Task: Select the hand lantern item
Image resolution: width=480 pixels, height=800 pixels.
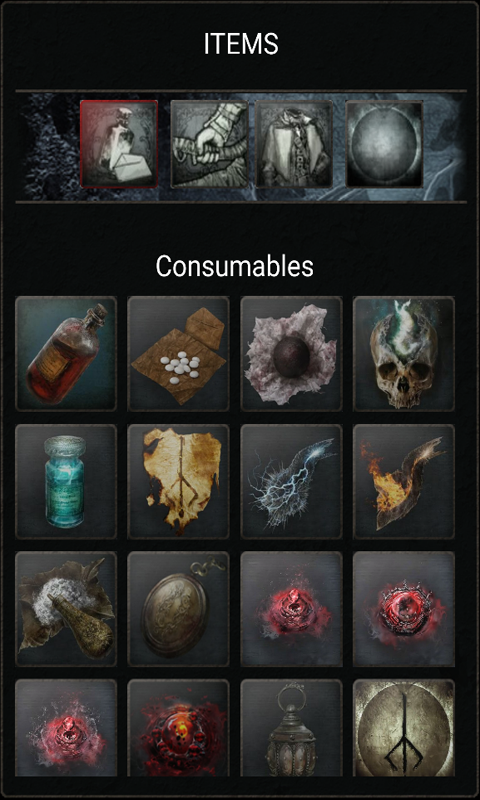Action: pos(291,728)
